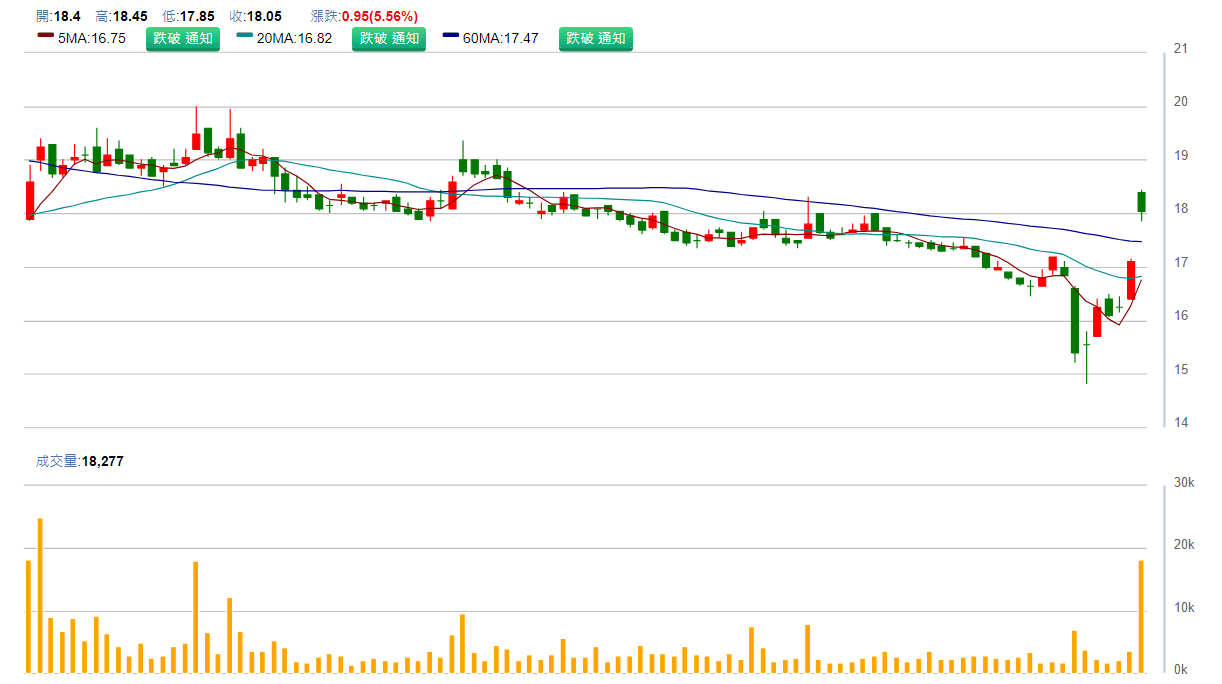Click the 成交量 18,277 volume label
Viewport: 1222px width, 684px height.
coord(79,462)
